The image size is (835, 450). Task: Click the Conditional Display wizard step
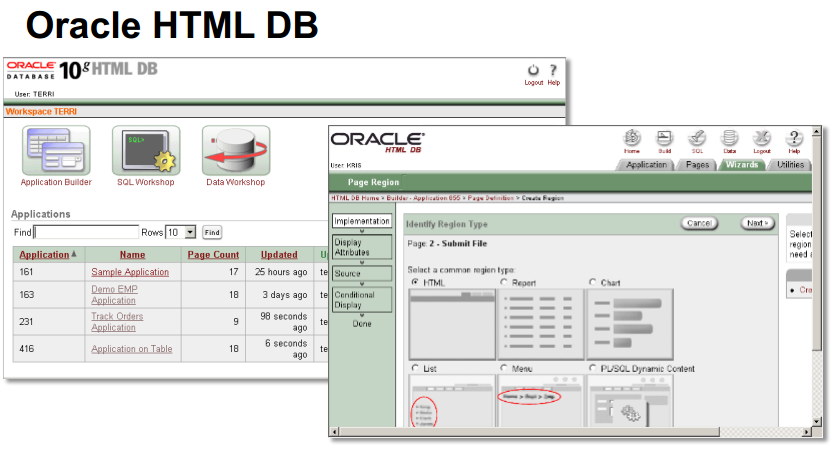pos(362,300)
